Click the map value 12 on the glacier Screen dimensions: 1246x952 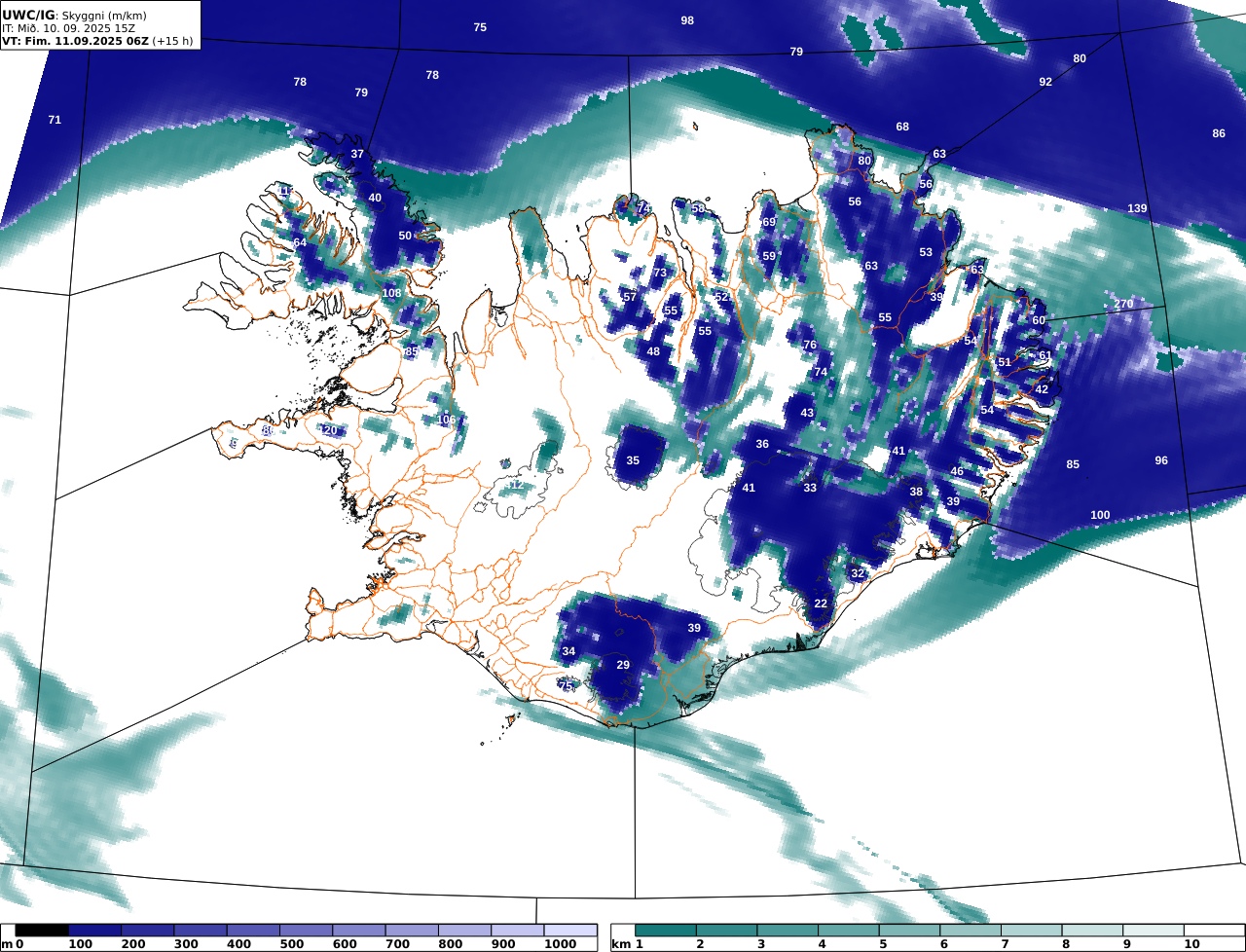pos(516,485)
